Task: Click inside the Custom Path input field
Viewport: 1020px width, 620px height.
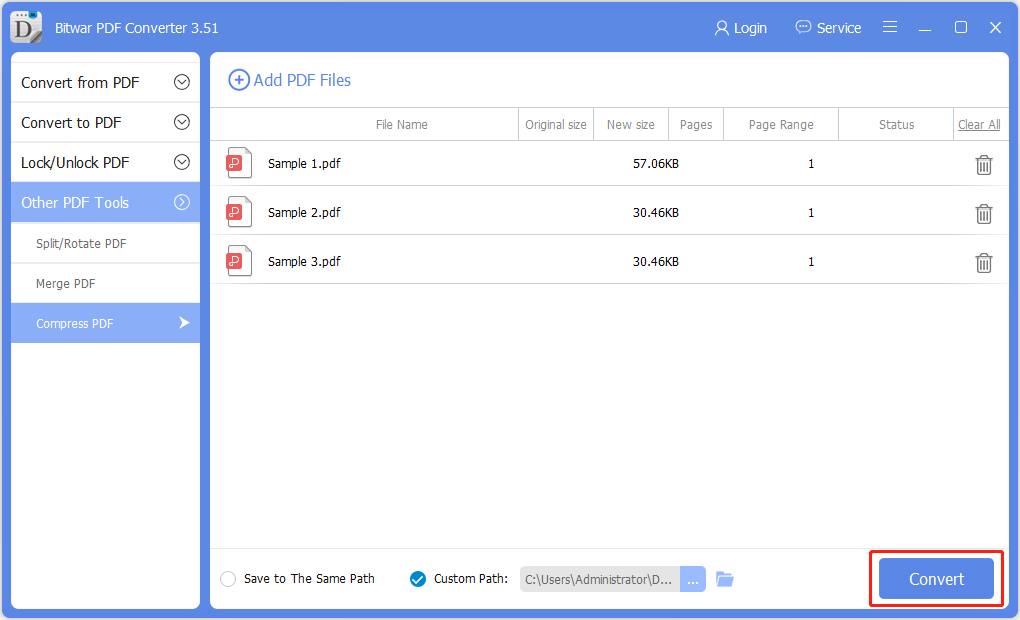Action: click(x=598, y=578)
